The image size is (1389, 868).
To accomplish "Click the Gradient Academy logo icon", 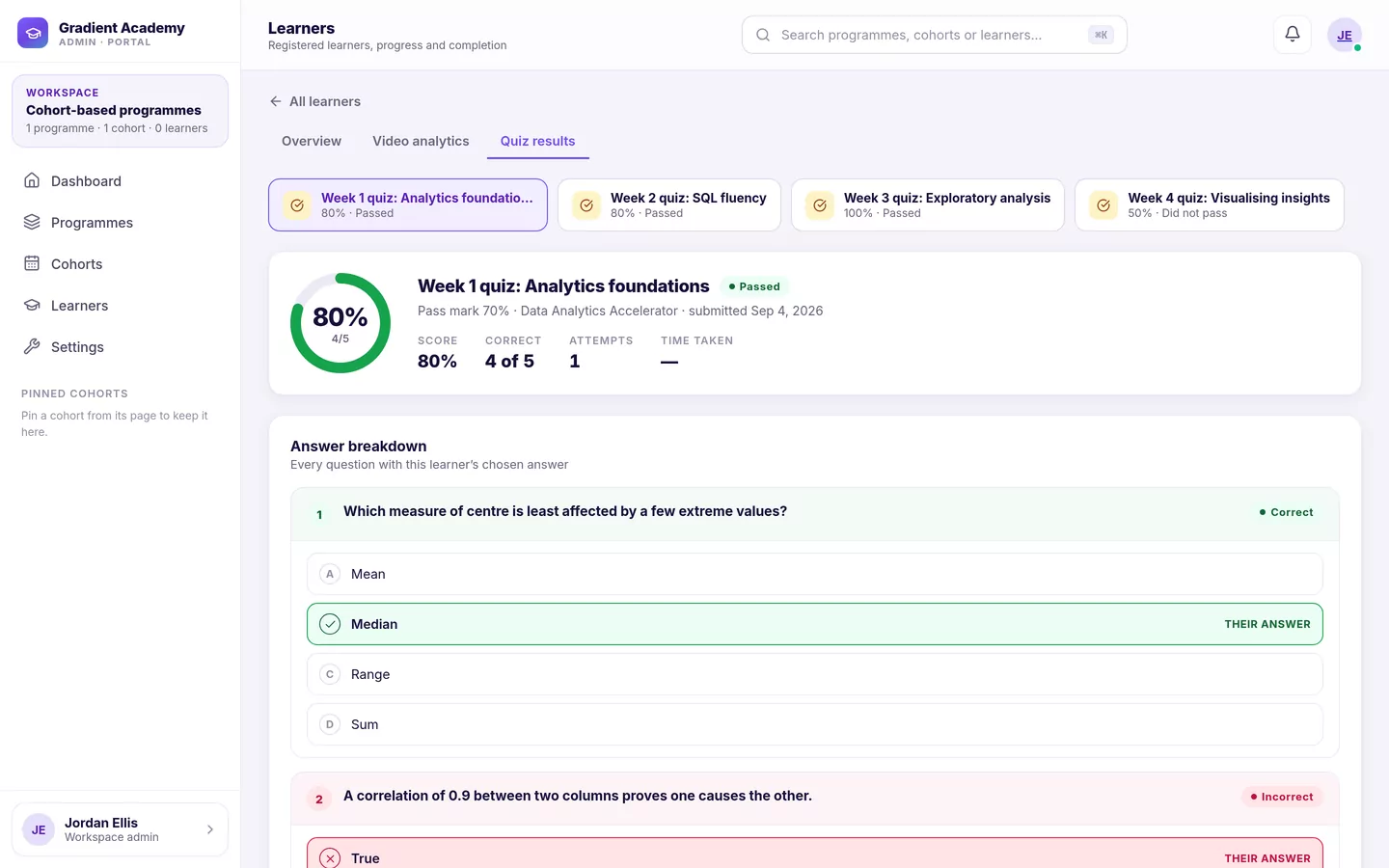I will [33, 33].
